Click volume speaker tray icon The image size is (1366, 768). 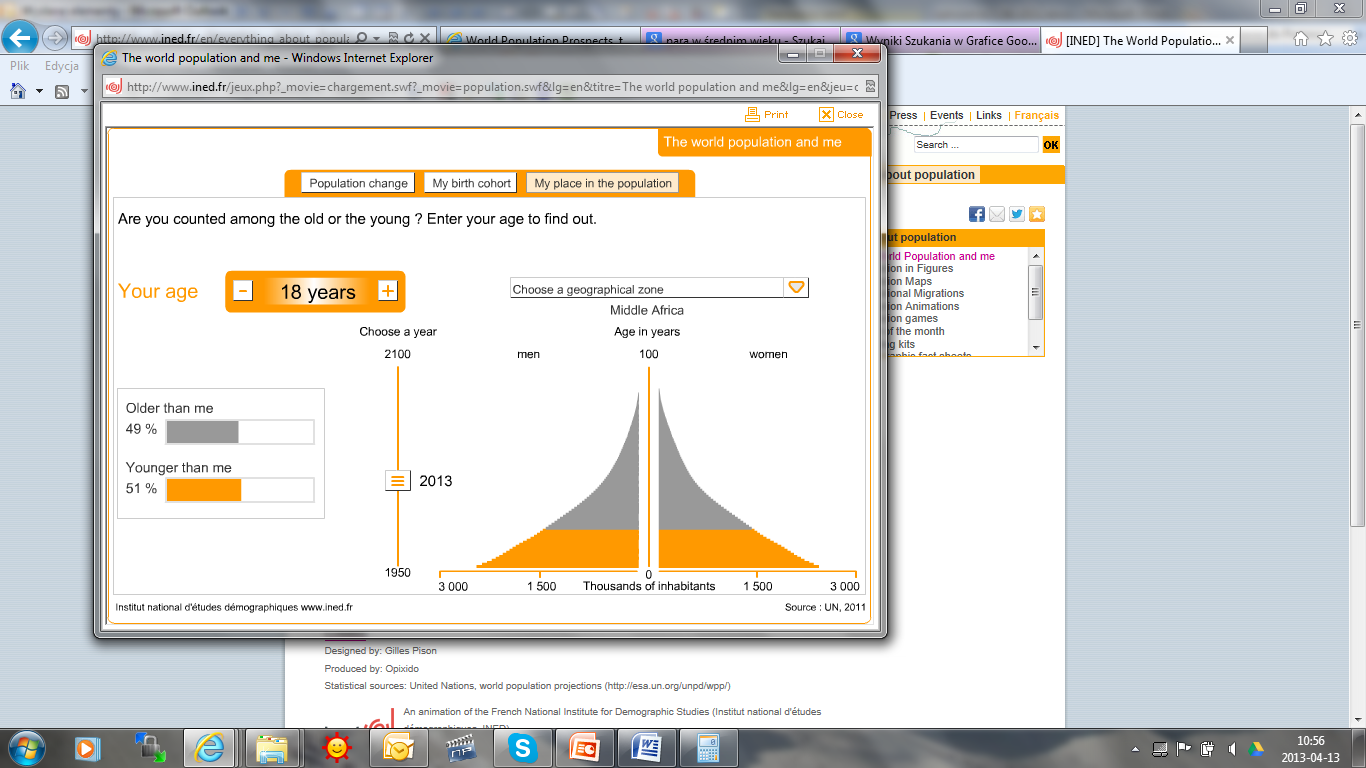1232,748
